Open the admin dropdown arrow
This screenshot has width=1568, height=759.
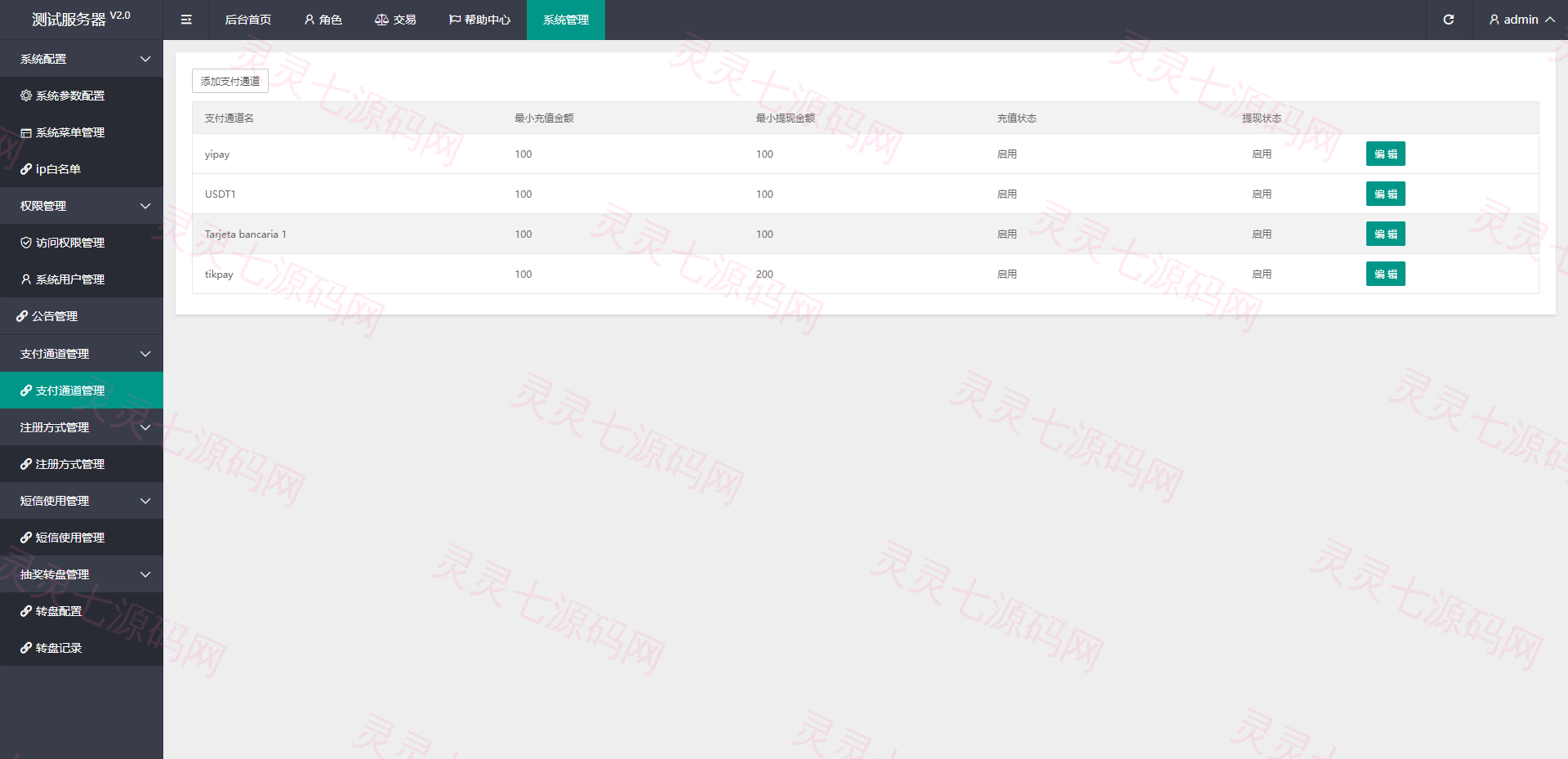click(1549, 20)
